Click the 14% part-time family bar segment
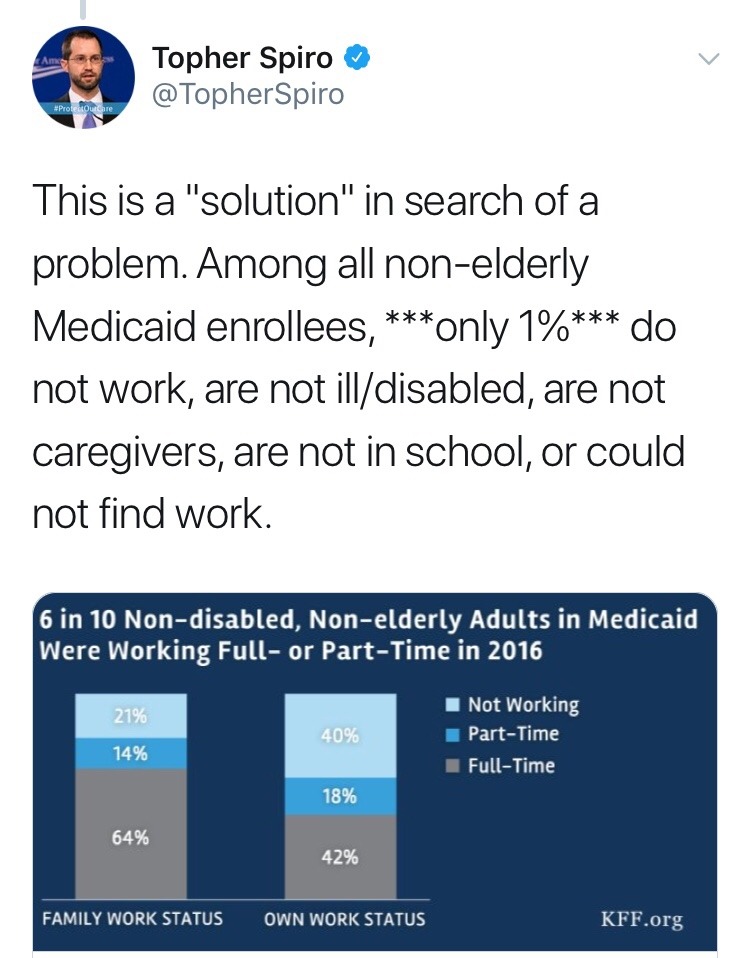 coord(131,753)
